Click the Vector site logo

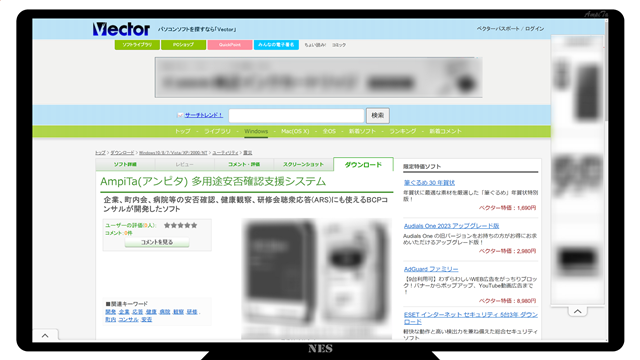point(121,29)
